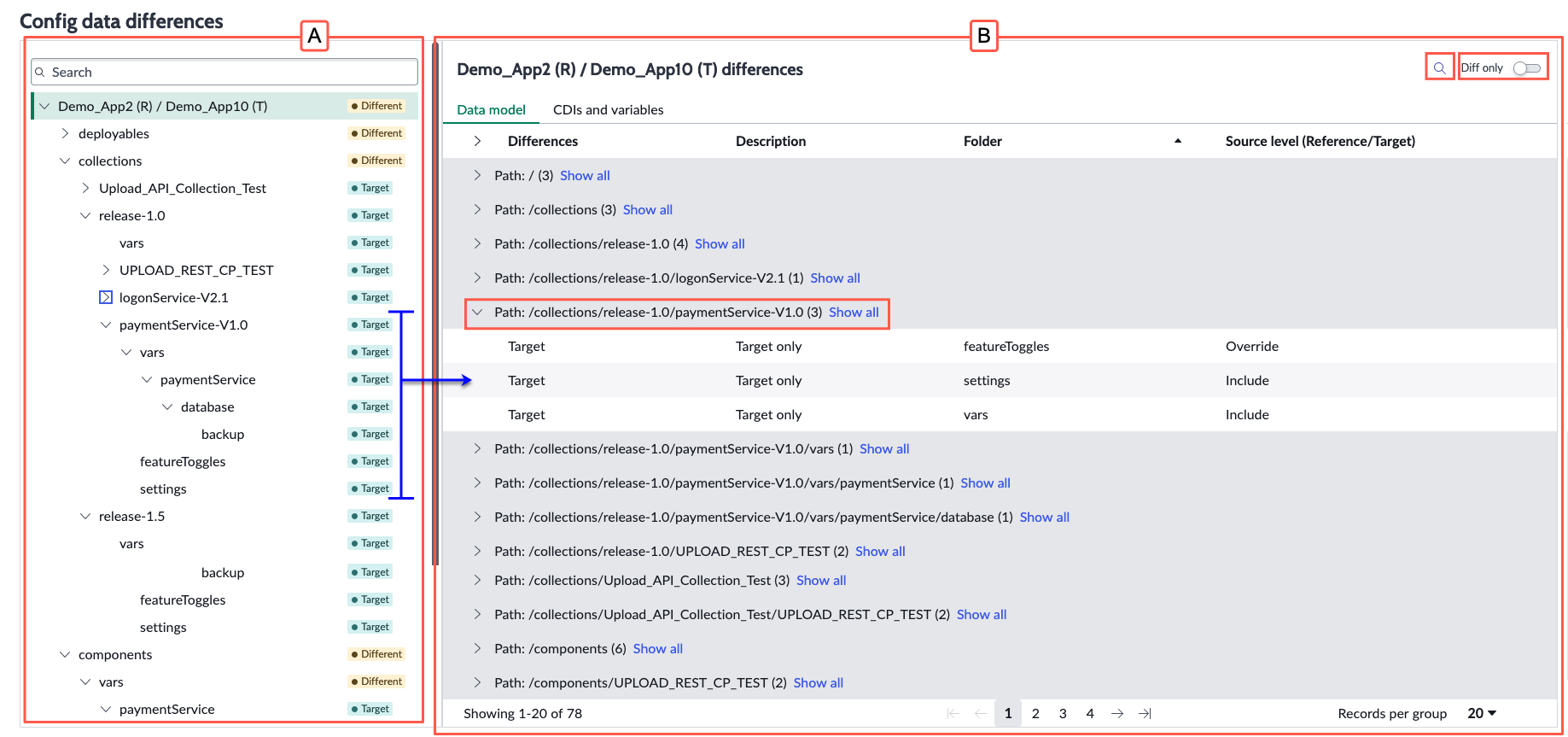Click the tree panel vertical scrollbar

(x=435, y=303)
